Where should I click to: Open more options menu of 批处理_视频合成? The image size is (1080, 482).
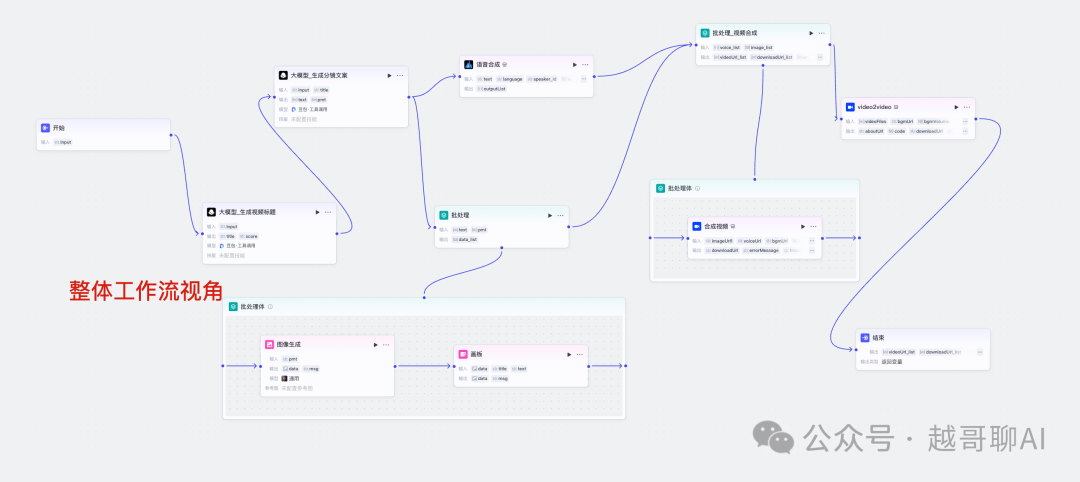click(822, 33)
